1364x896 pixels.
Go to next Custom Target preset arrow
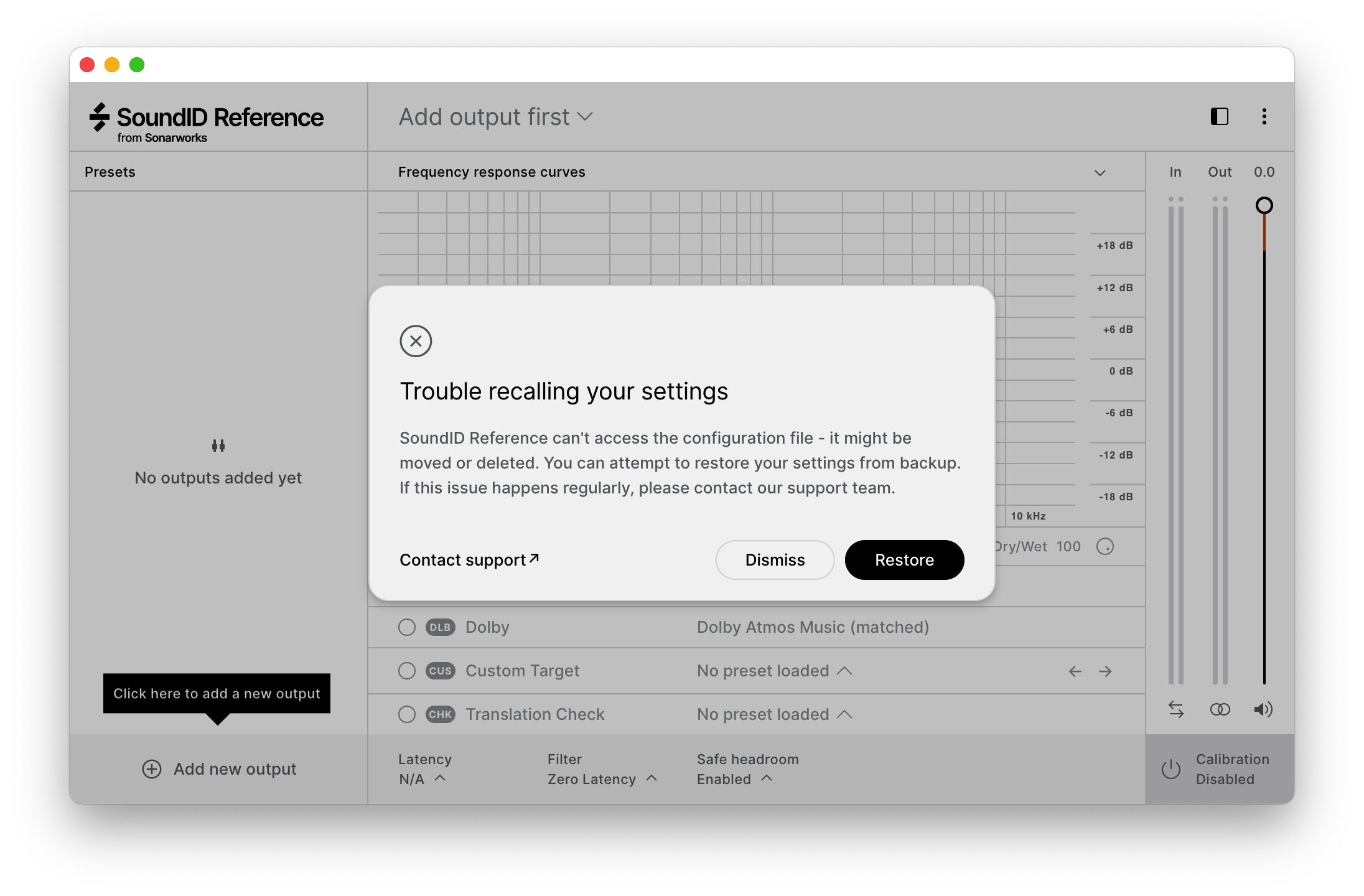[1105, 671]
